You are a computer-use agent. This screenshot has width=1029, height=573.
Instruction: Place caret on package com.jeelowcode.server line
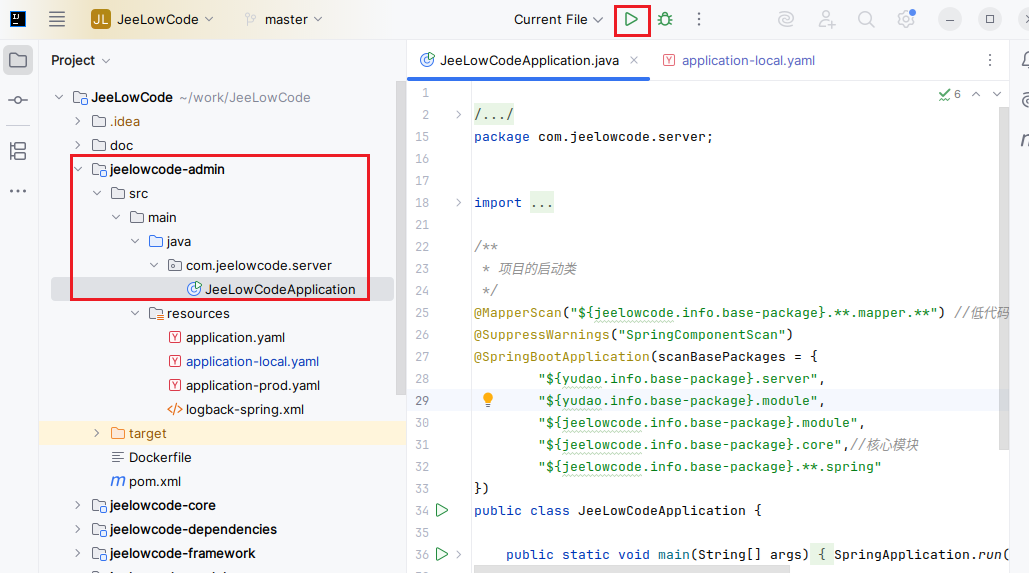(x=593, y=137)
